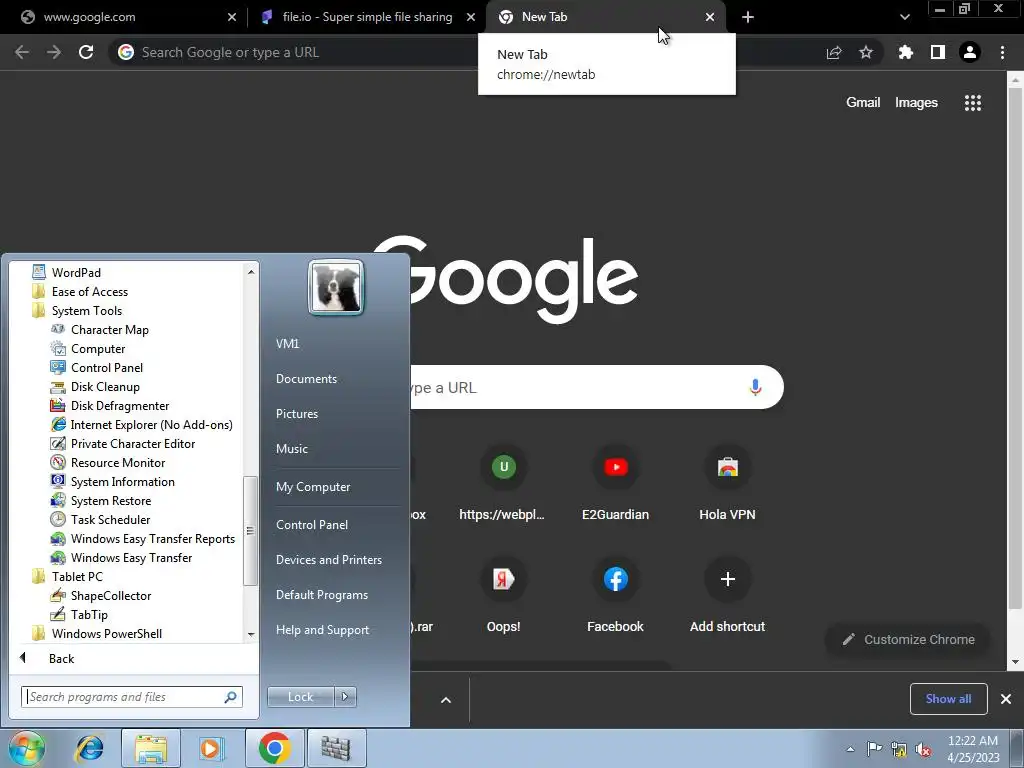
Task: Open the shutdown options arrow beside Lock
Action: pyautogui.click(x=345, y=697)
